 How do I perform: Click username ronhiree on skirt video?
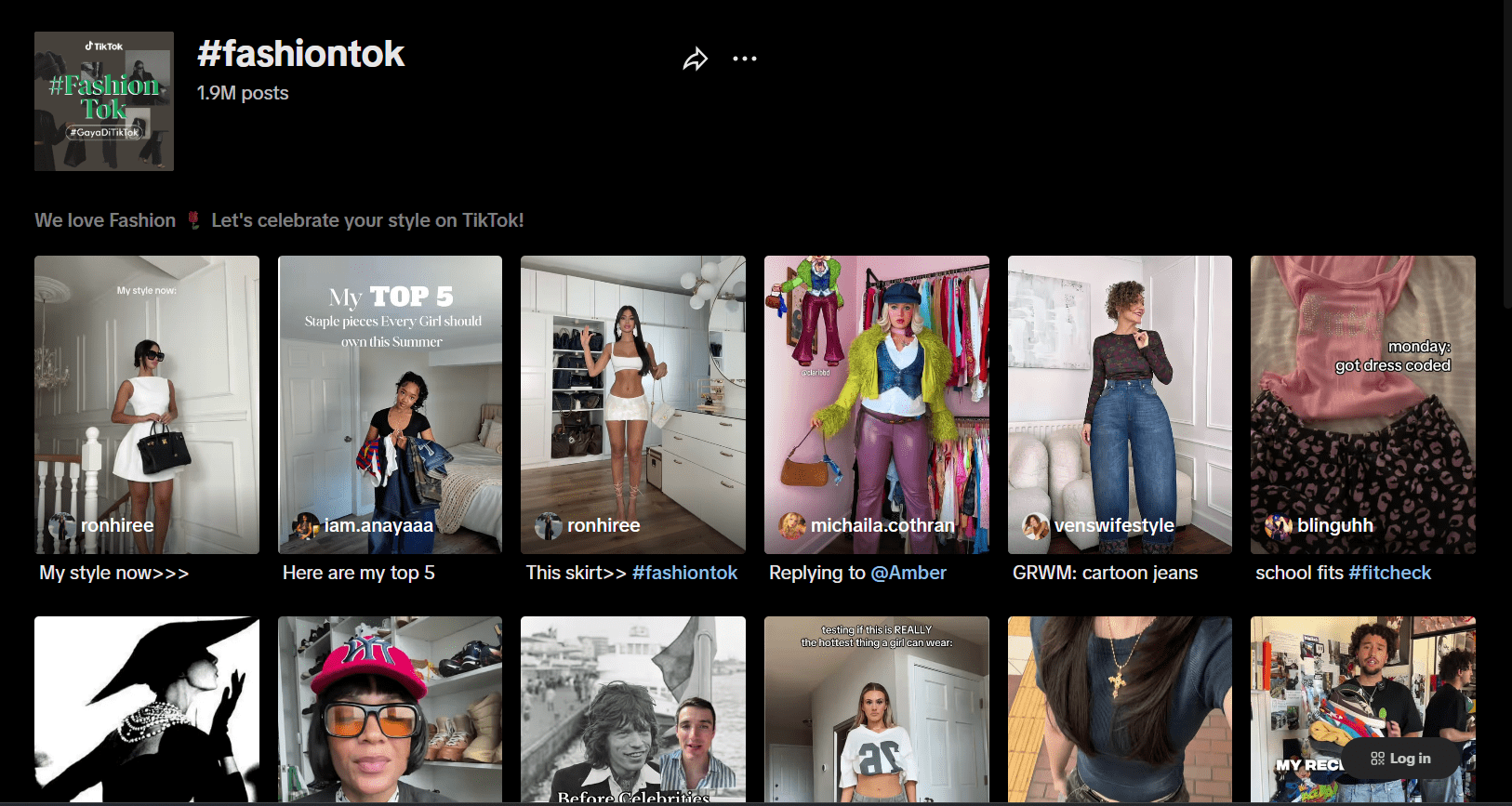click(x=603, y=525)
